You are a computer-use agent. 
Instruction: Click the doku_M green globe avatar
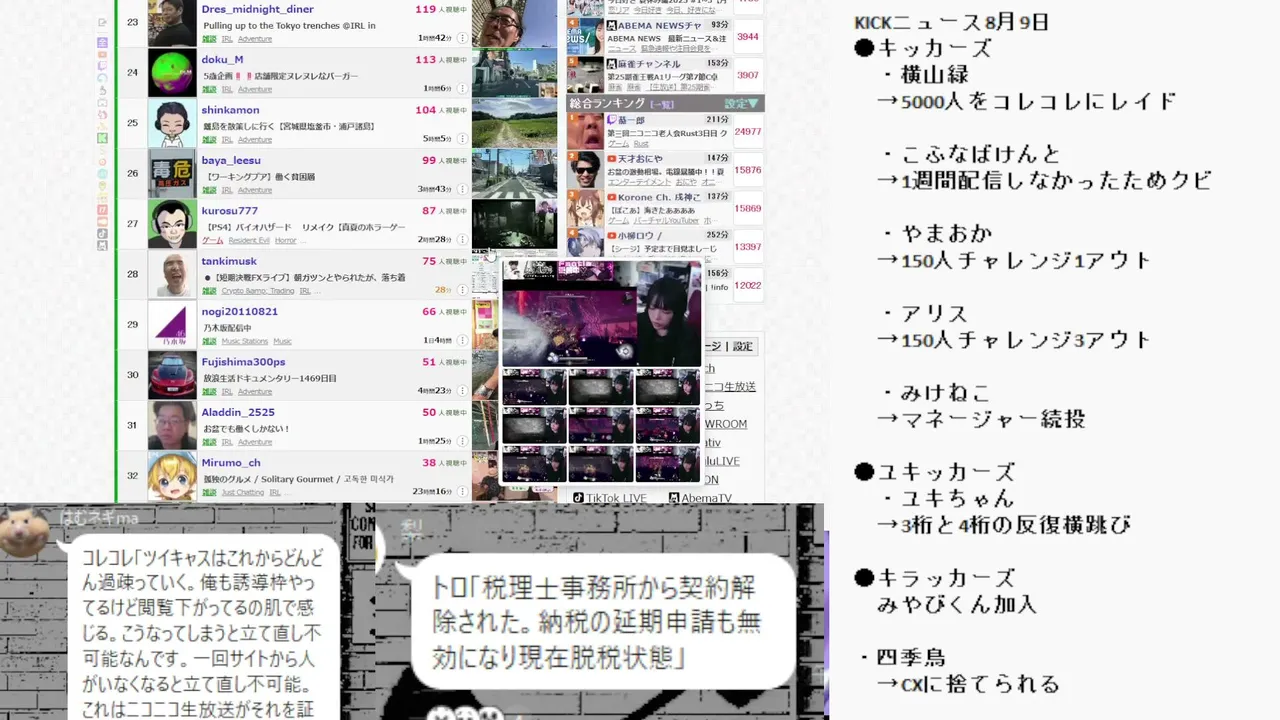coord(172,73)
